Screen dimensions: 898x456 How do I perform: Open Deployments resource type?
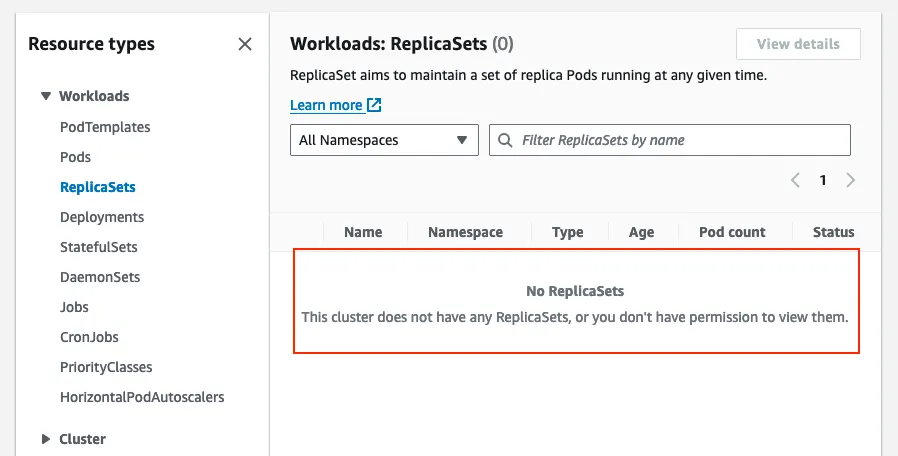[x=102, y=217]
